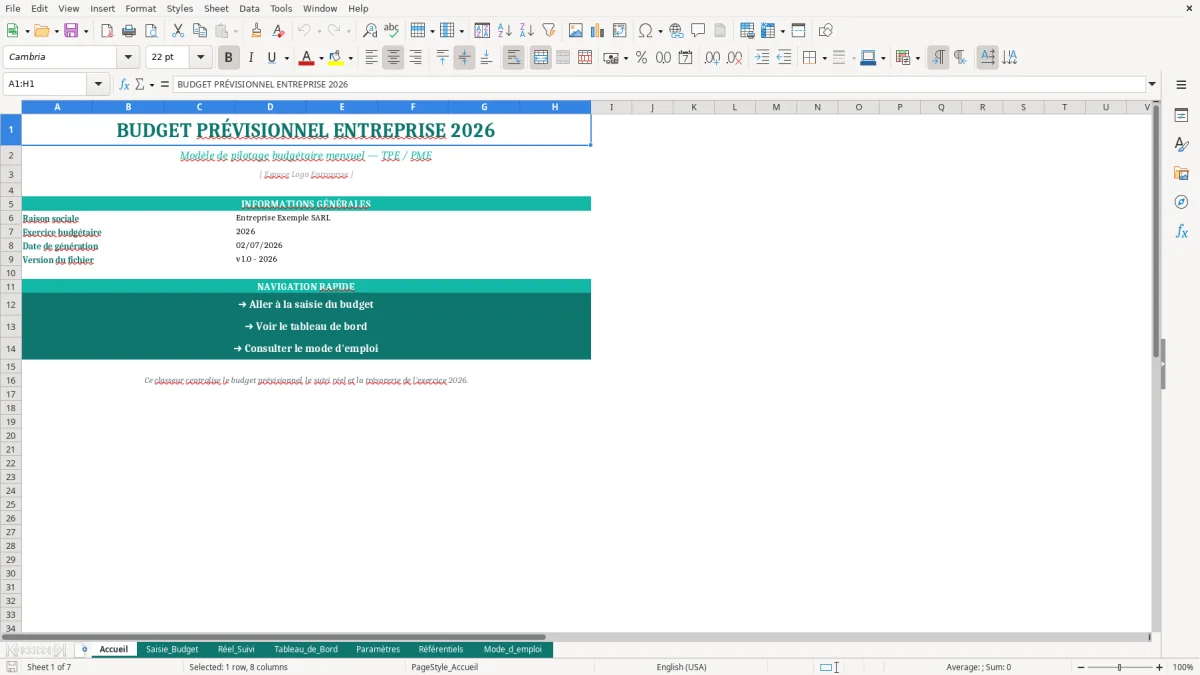Open the font color dropdown arrow

pyautogui.click(x=321, y=58)
